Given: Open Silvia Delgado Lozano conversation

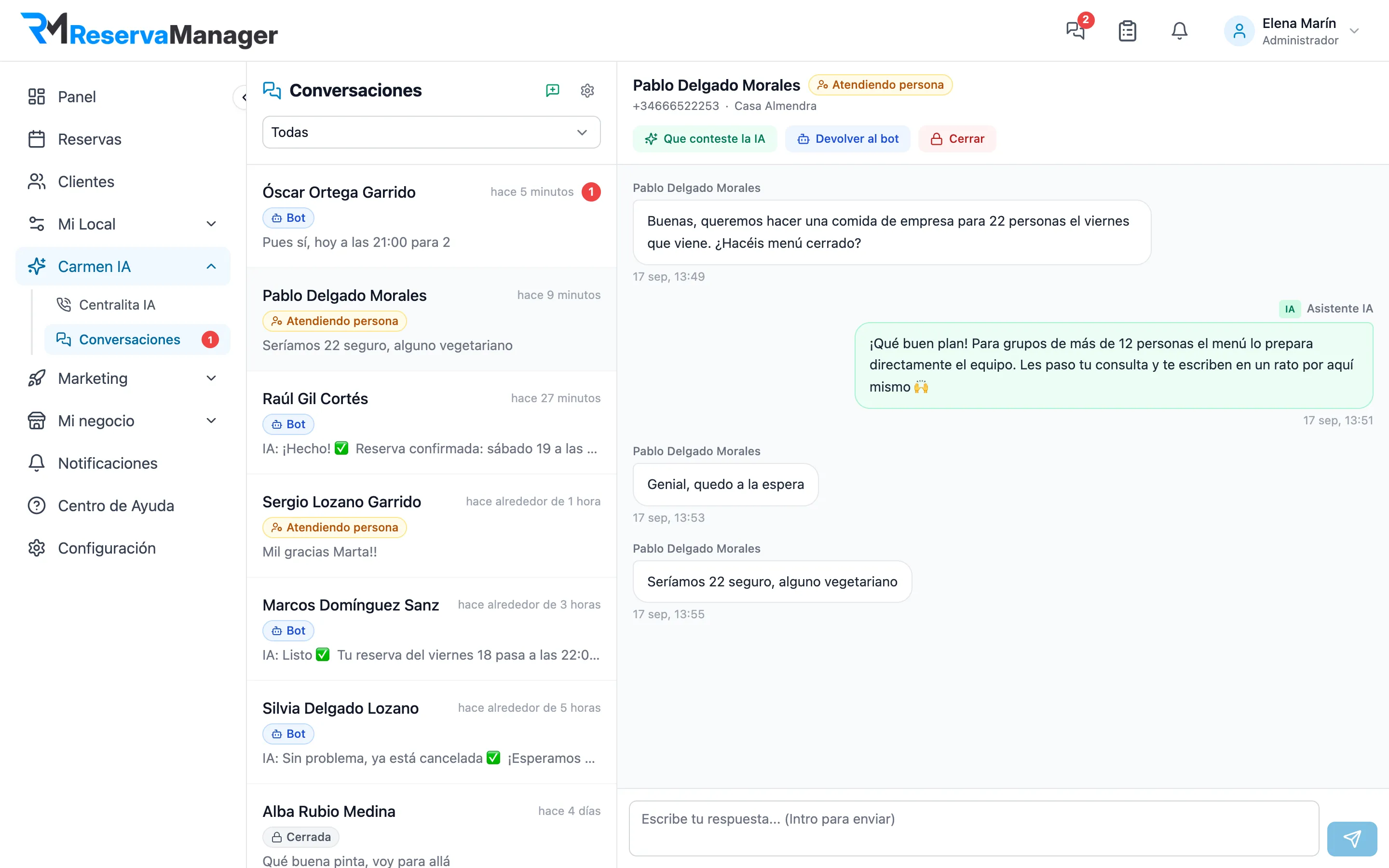Looking at the screenshot, I should pyautogui.click(x=432, y=732).
